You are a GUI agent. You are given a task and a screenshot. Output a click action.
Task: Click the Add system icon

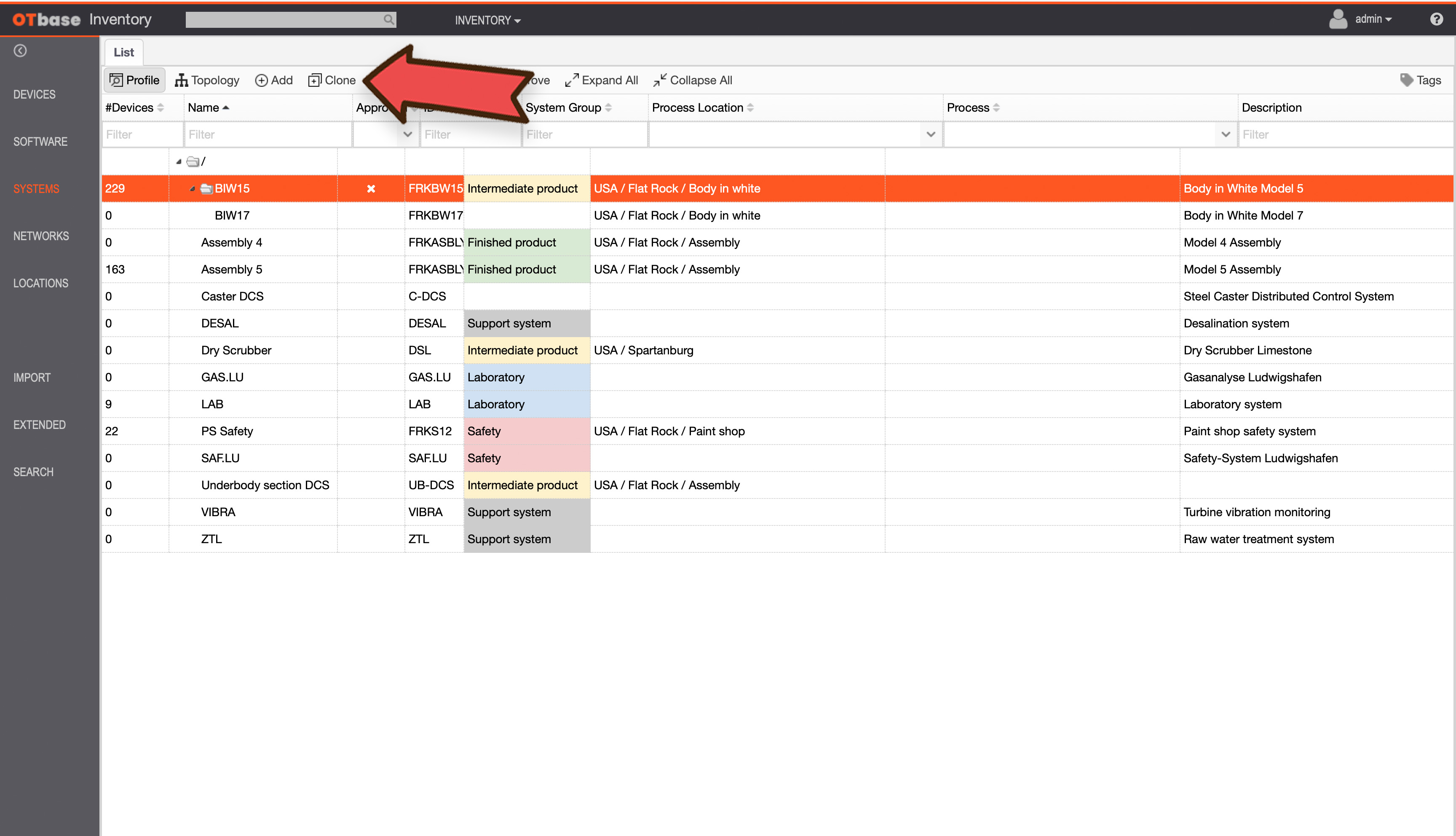point(261,80)
